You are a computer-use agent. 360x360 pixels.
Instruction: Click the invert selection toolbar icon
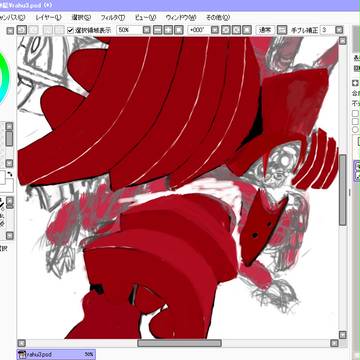(x=59, y=30)
